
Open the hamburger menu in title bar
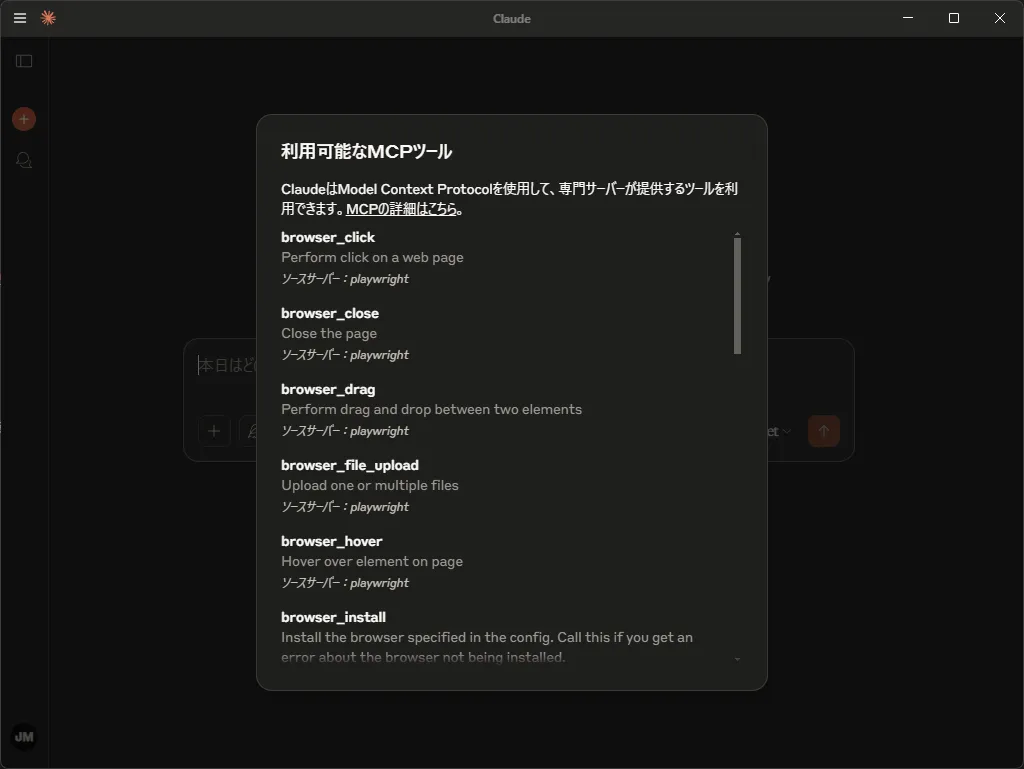20,18
